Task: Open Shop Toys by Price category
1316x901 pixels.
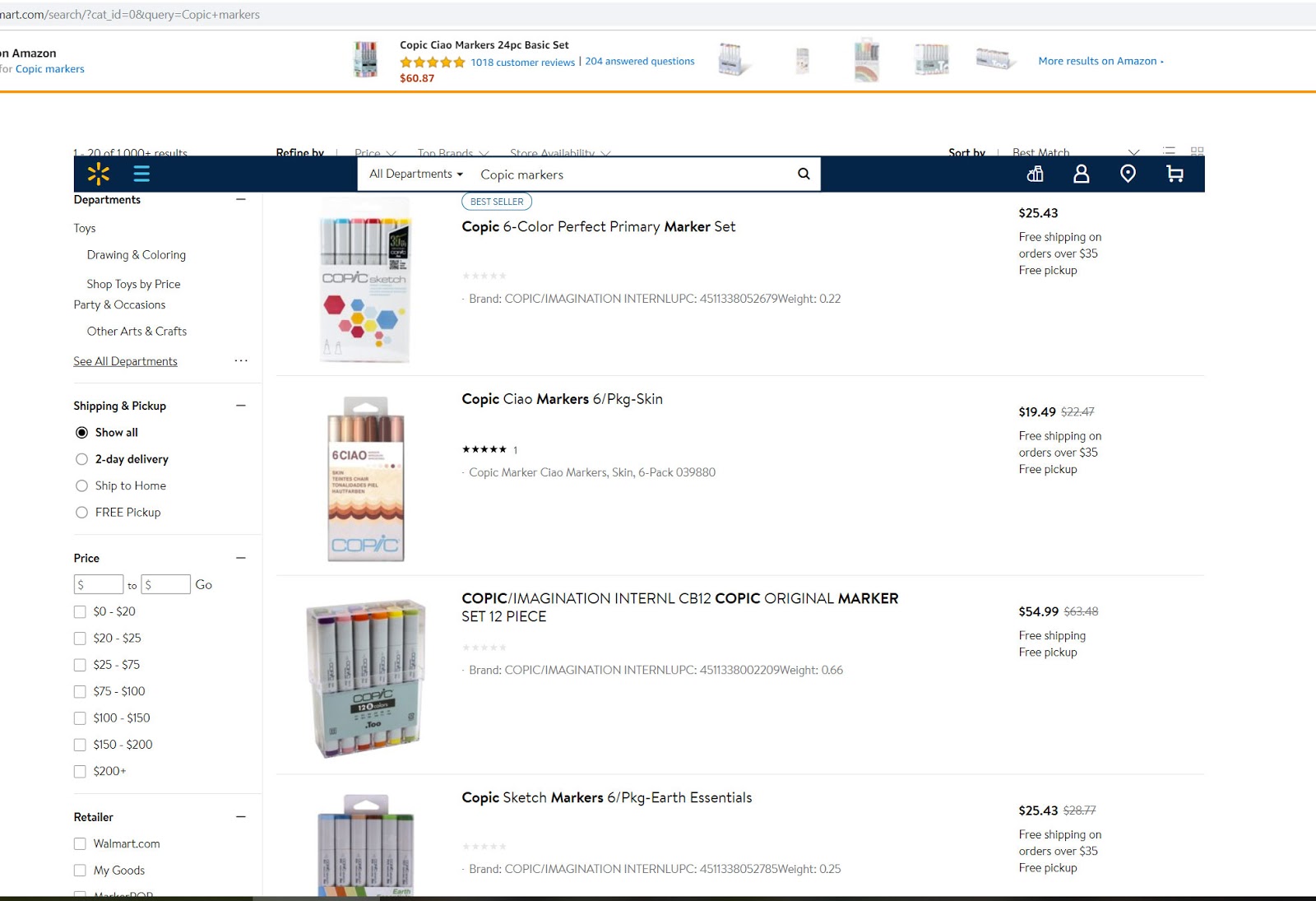Action: 133,284
